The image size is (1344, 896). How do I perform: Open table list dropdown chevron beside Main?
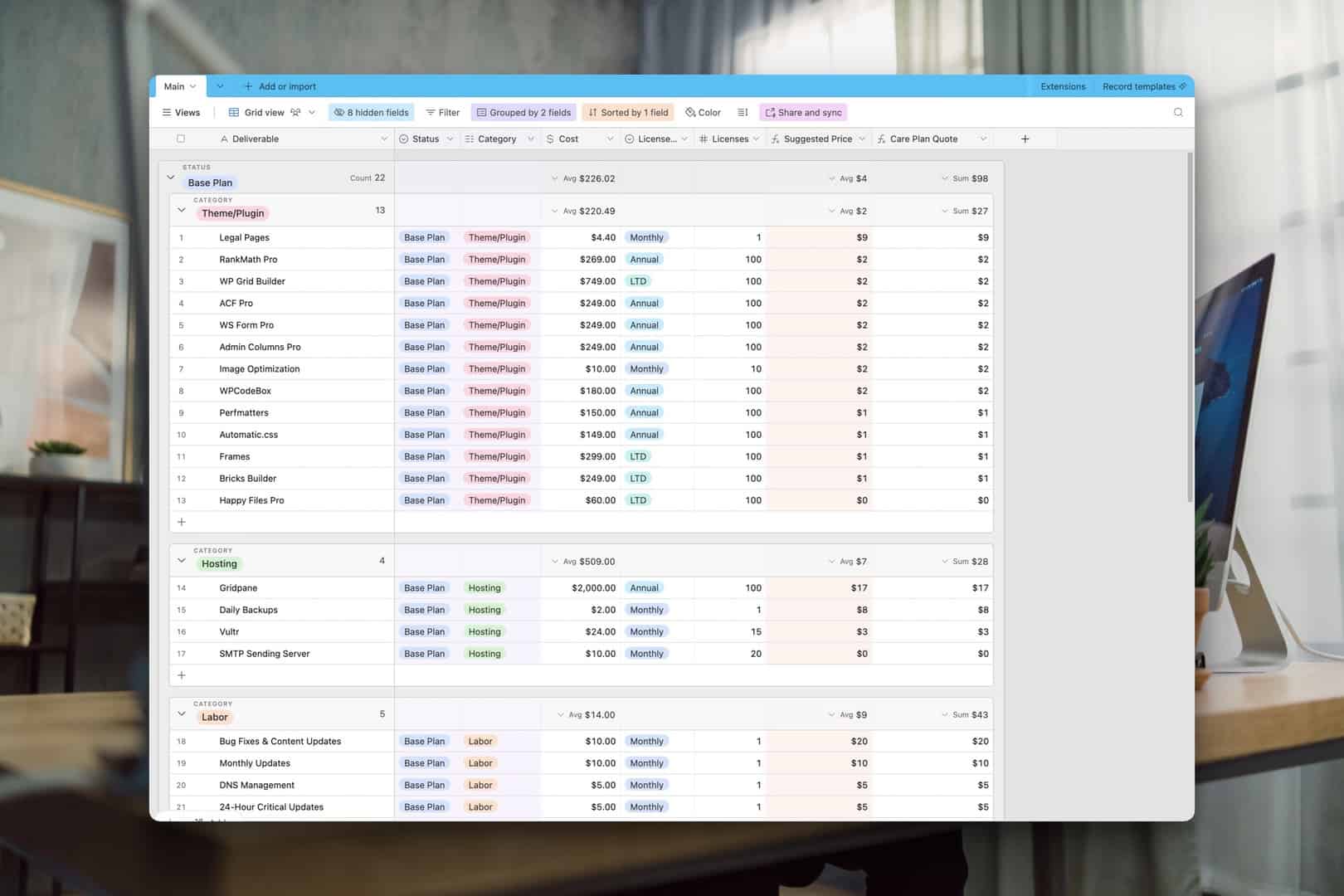pos(220,86)
